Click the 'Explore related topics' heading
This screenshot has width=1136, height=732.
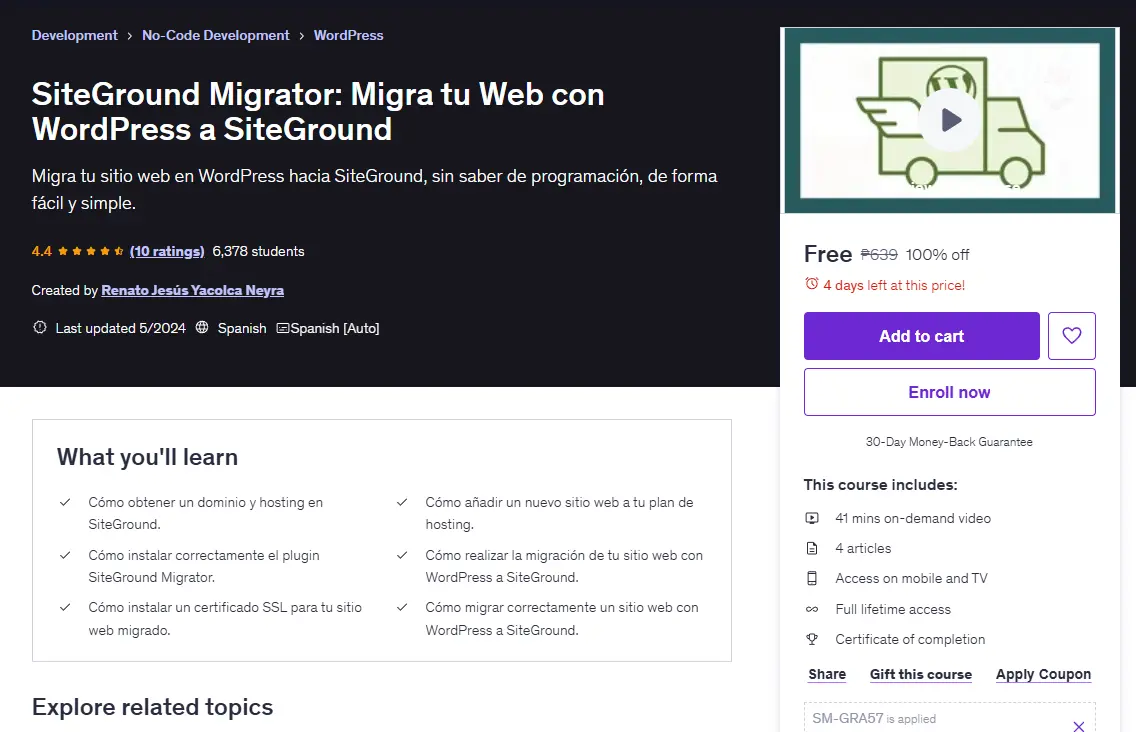pos(153,707)
